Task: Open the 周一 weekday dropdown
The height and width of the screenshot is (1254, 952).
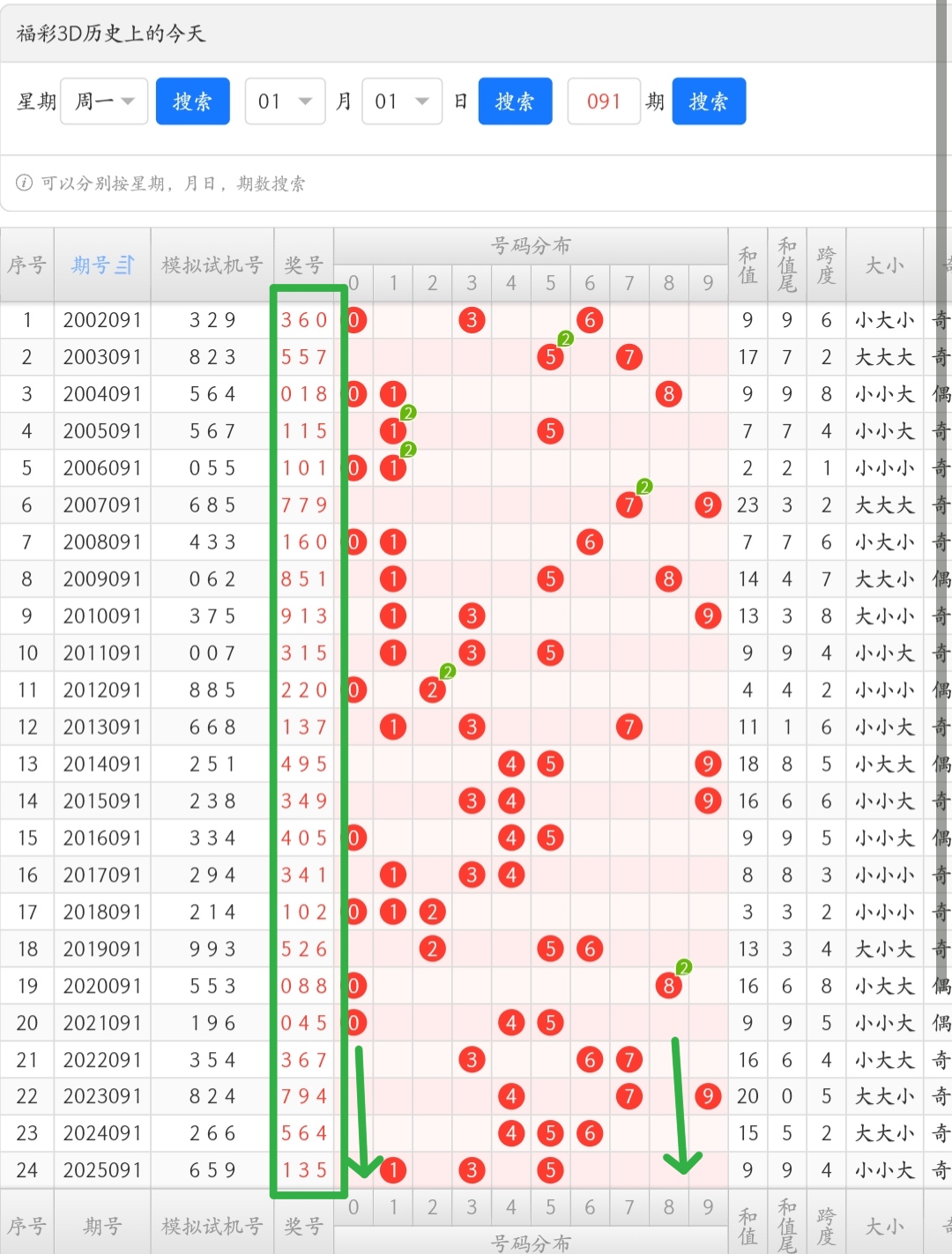Action: tap(104, 101)
